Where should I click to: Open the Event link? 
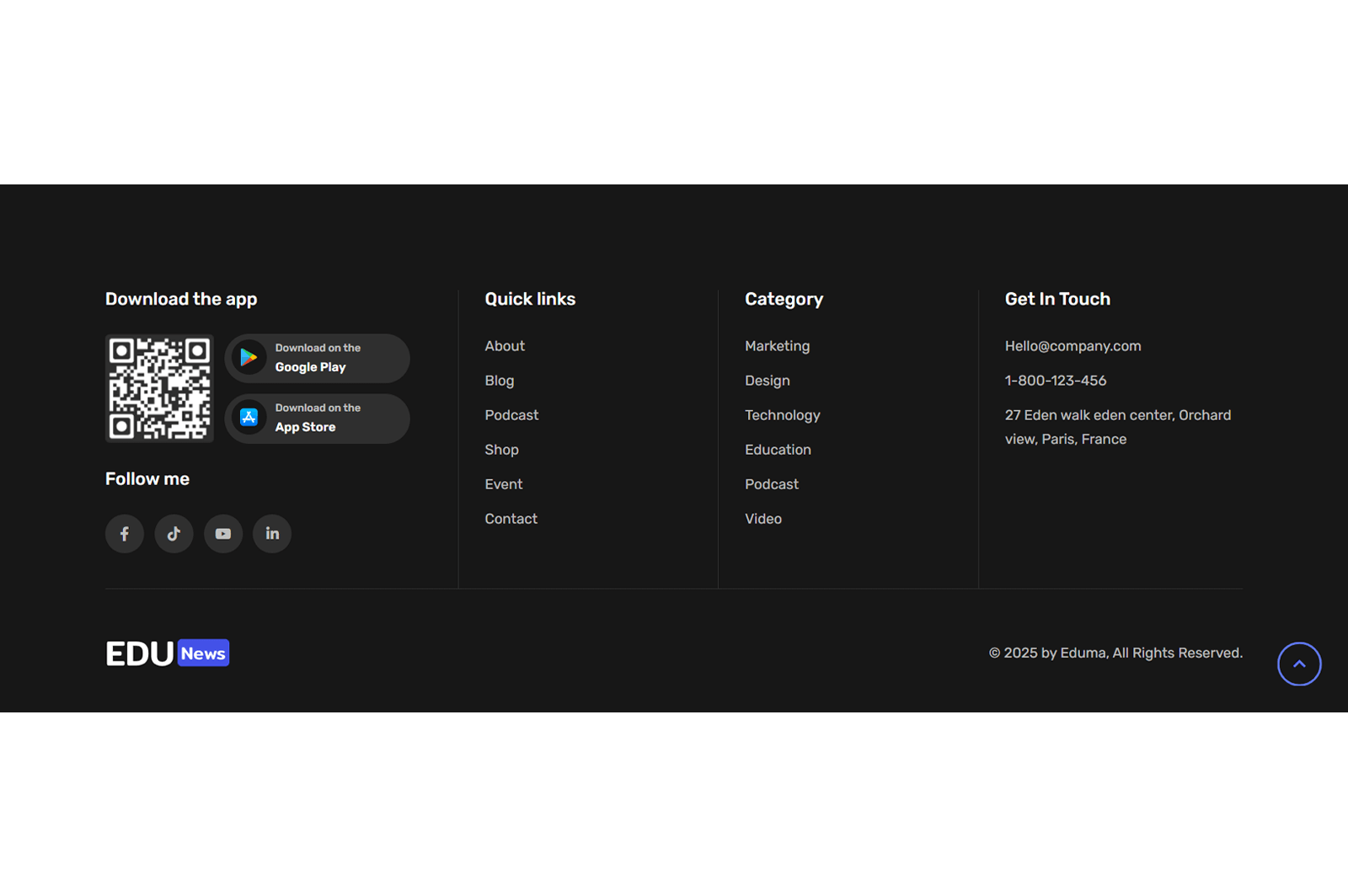504,484
